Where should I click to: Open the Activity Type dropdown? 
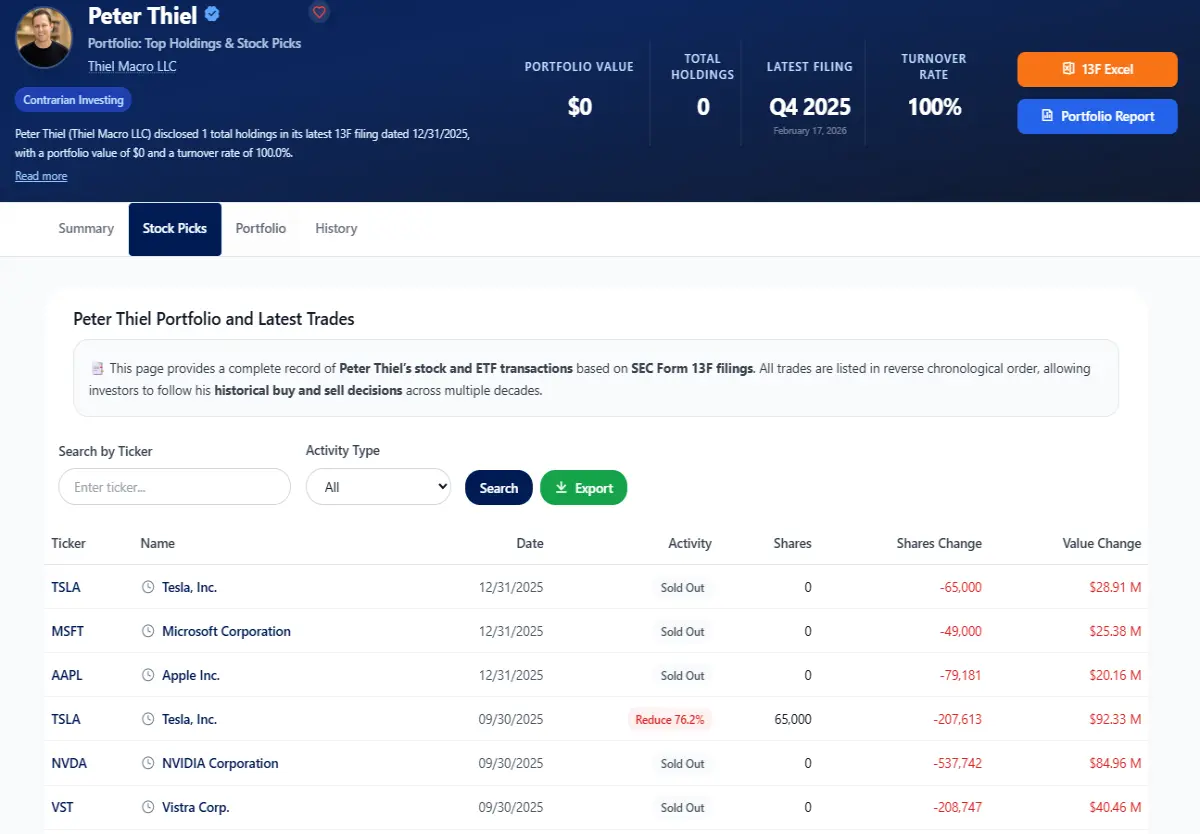coord(378,487)
